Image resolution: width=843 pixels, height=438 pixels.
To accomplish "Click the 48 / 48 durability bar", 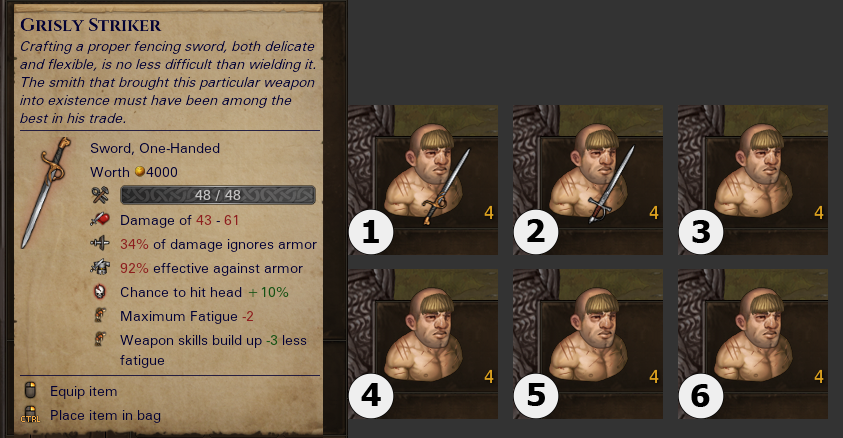I will 218,195.
